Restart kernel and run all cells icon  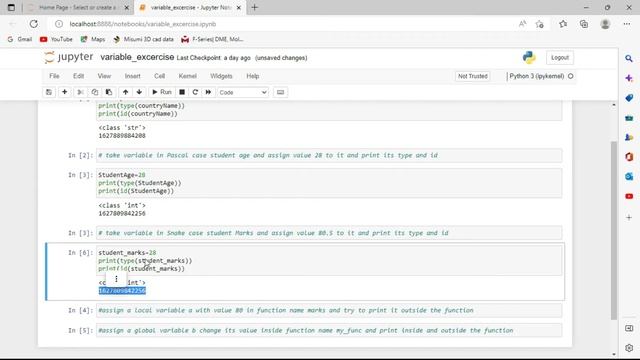[209, 92]
